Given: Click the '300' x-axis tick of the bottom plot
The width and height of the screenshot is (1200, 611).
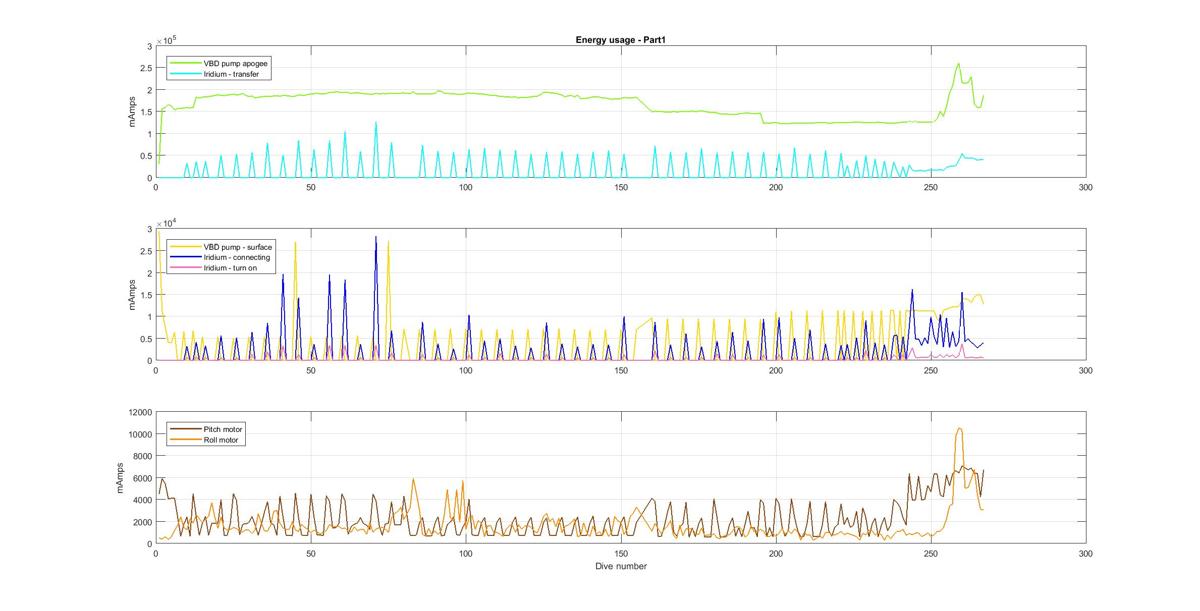Looking at the screenshot, I should coord(1086,554).
